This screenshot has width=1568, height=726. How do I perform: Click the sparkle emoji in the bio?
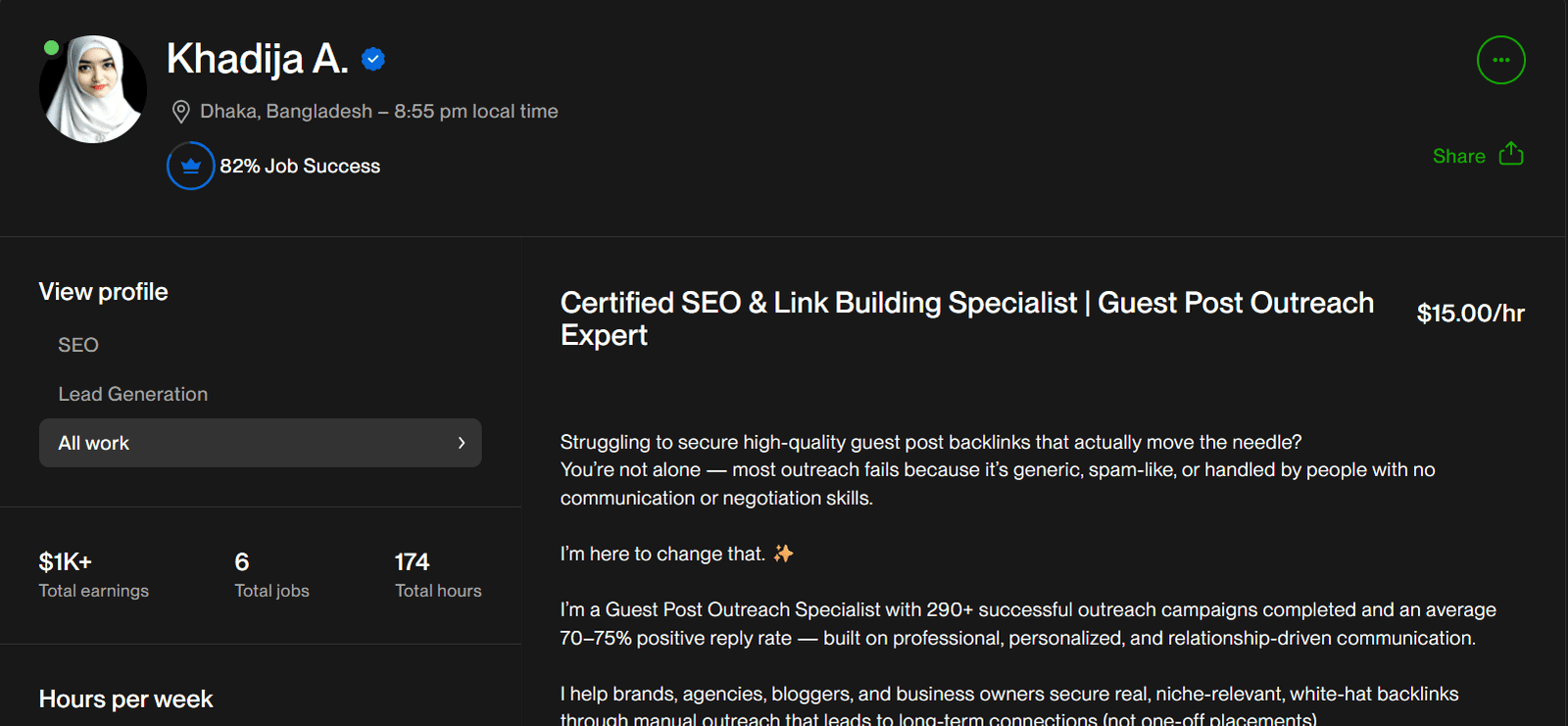click(x=783, y=555)
